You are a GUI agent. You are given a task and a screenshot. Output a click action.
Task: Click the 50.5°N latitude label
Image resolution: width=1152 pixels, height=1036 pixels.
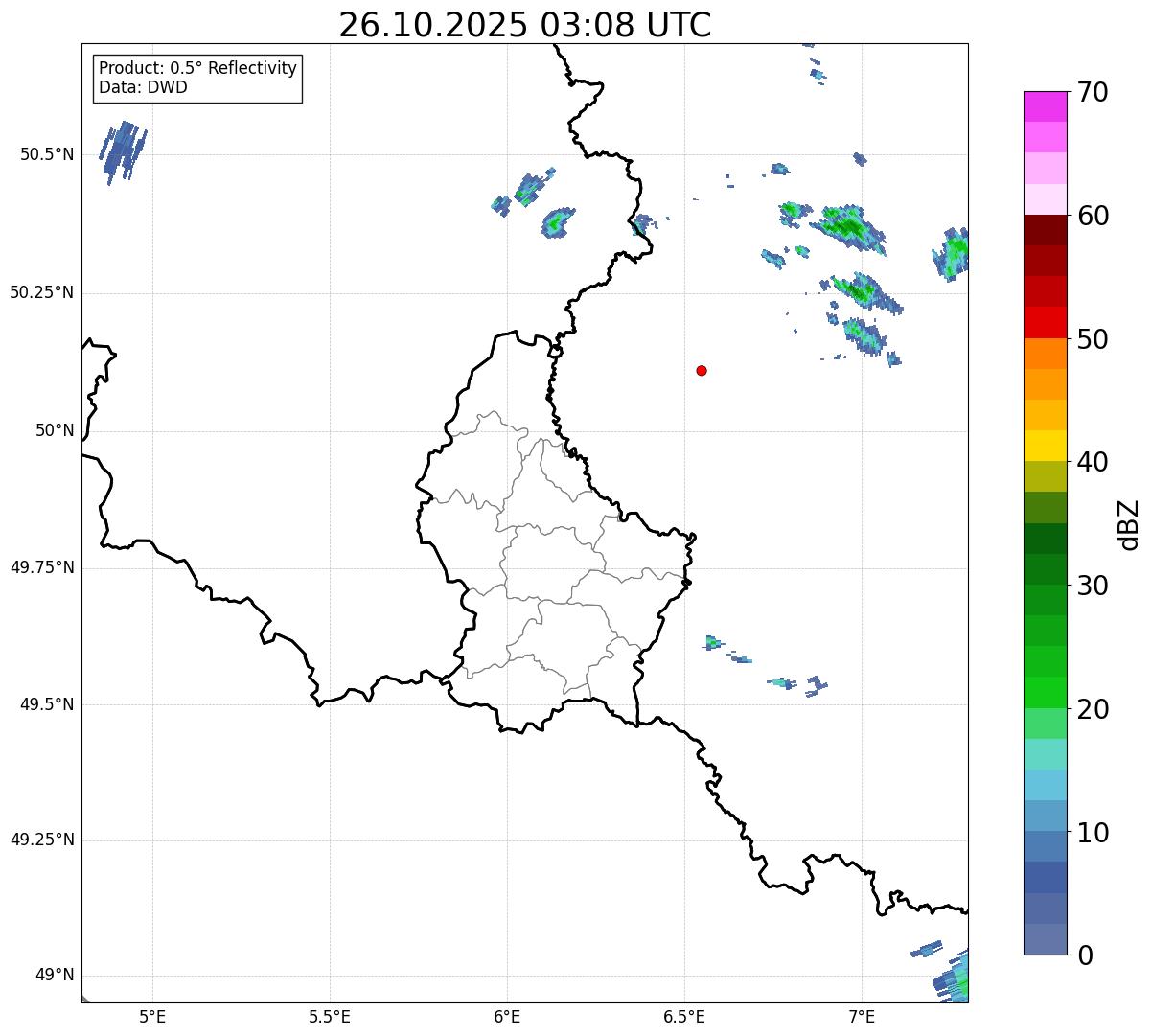tap(46, 154)
